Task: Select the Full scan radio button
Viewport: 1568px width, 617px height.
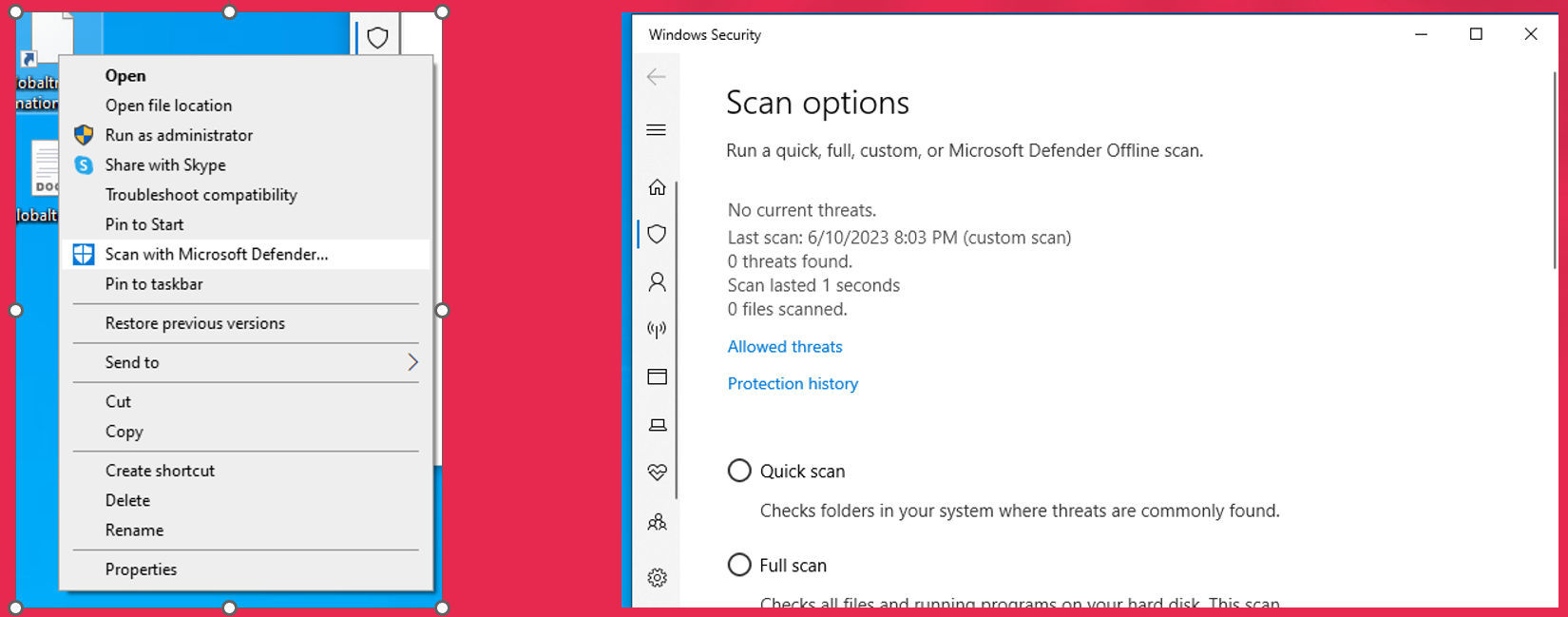Action: point(739,565)
